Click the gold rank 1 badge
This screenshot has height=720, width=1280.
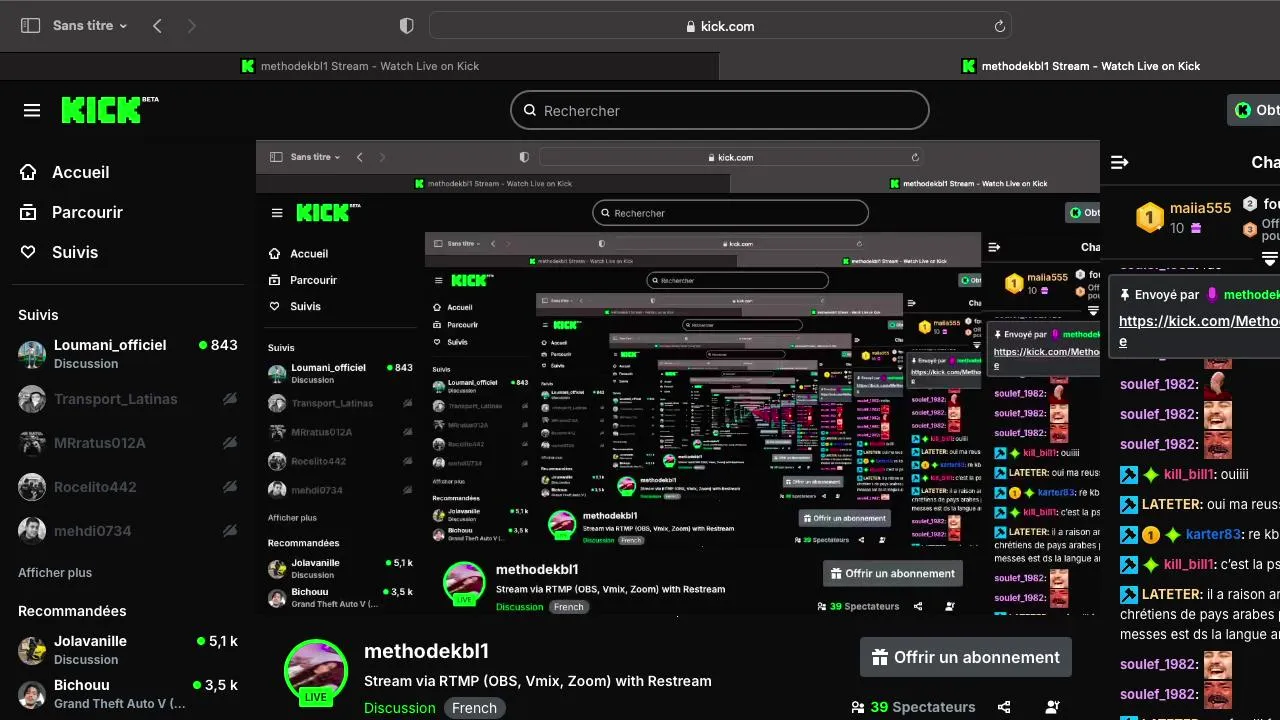coord(1150,217)
